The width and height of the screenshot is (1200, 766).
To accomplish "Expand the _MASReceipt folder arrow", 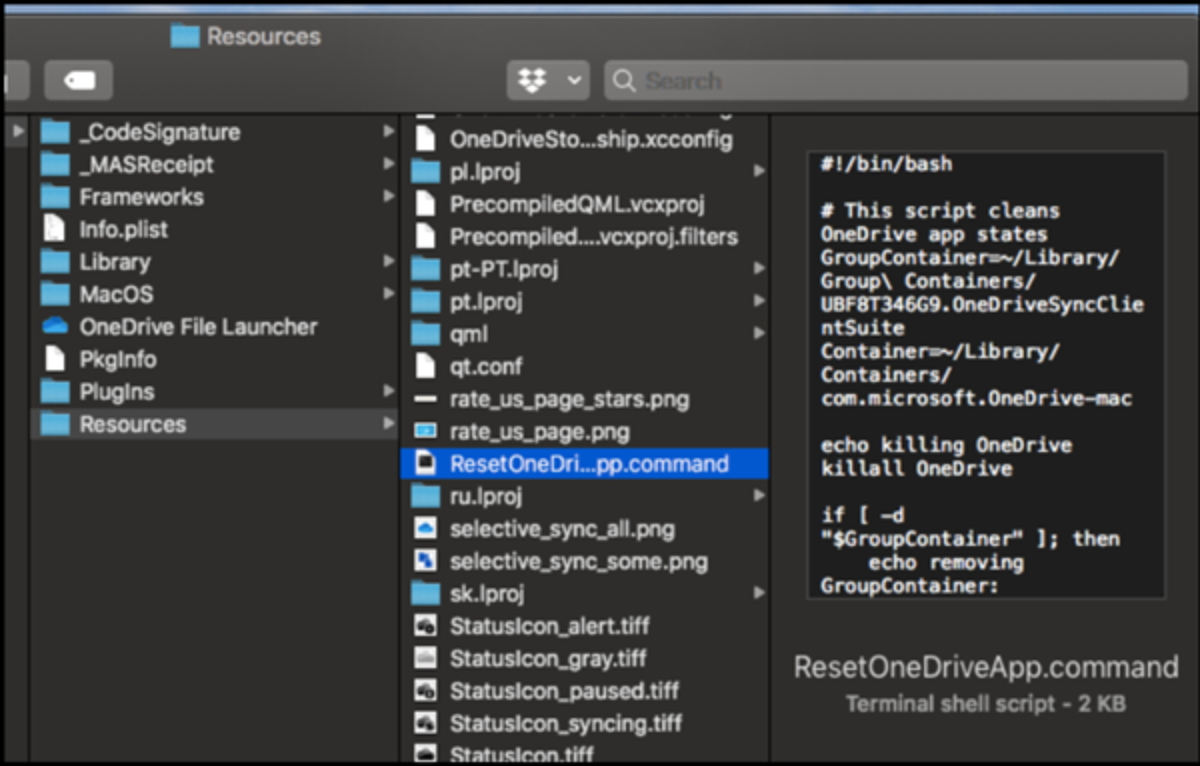I will pyautogui.click(x=388, y=164).
